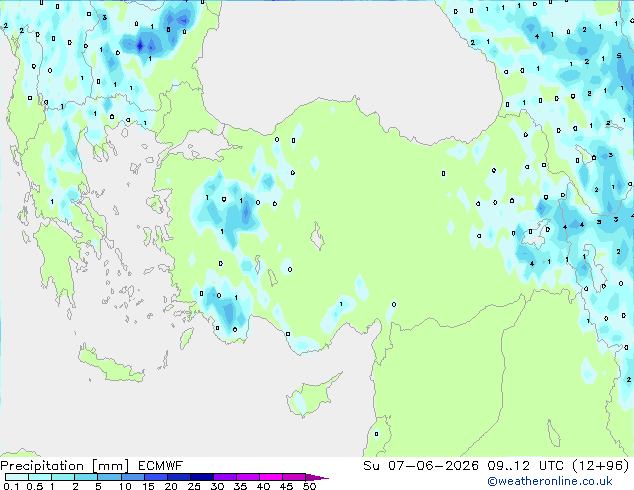Click the '09..12 UTC' time range text
Viewport: 634px width, 490px height.
coord(526,466)
